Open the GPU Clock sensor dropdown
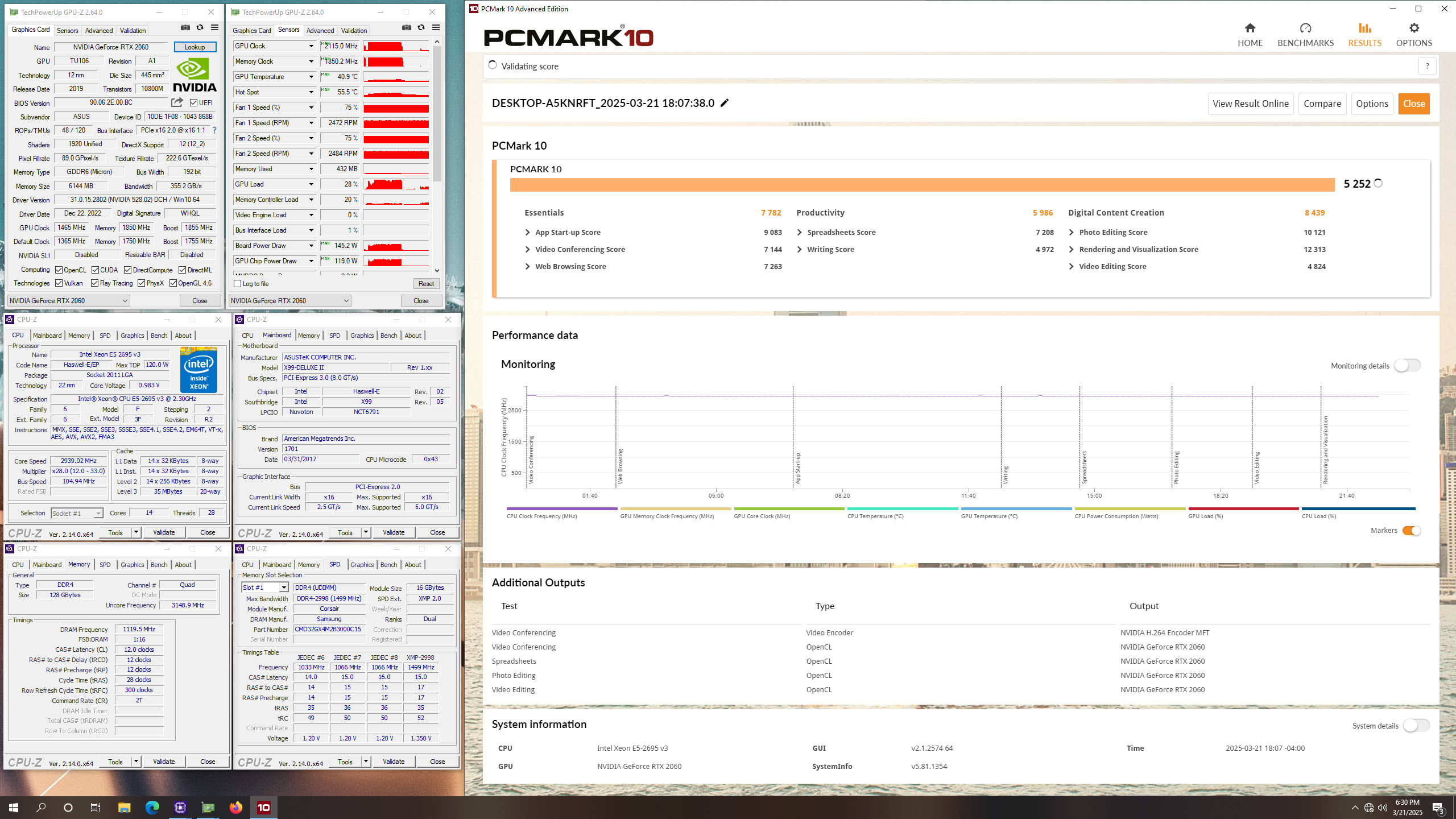Viewport: 1456px width, 819px height. tap(311, 46)
